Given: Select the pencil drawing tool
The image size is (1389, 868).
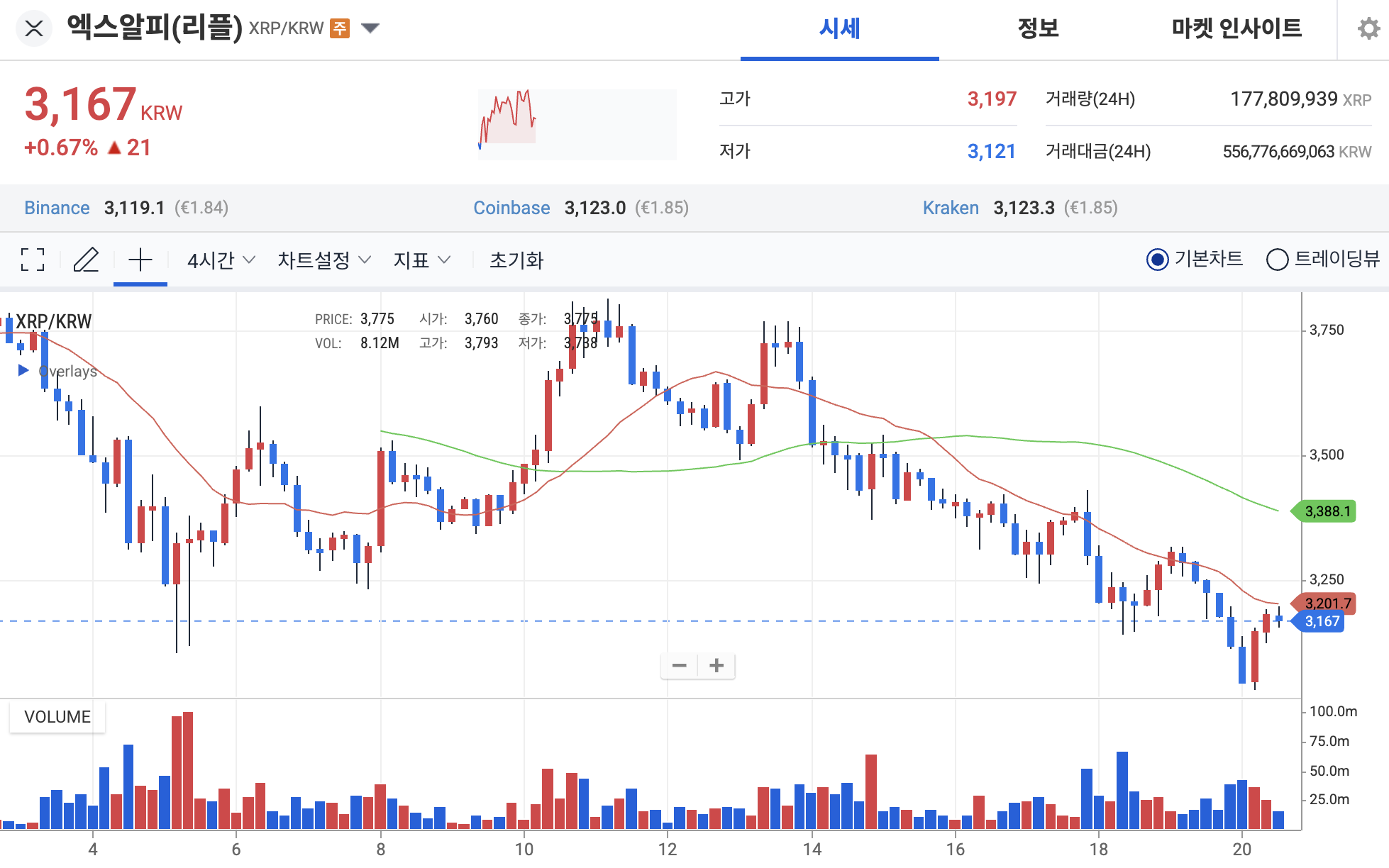Looking at the screenshot, I should point(86,260).
